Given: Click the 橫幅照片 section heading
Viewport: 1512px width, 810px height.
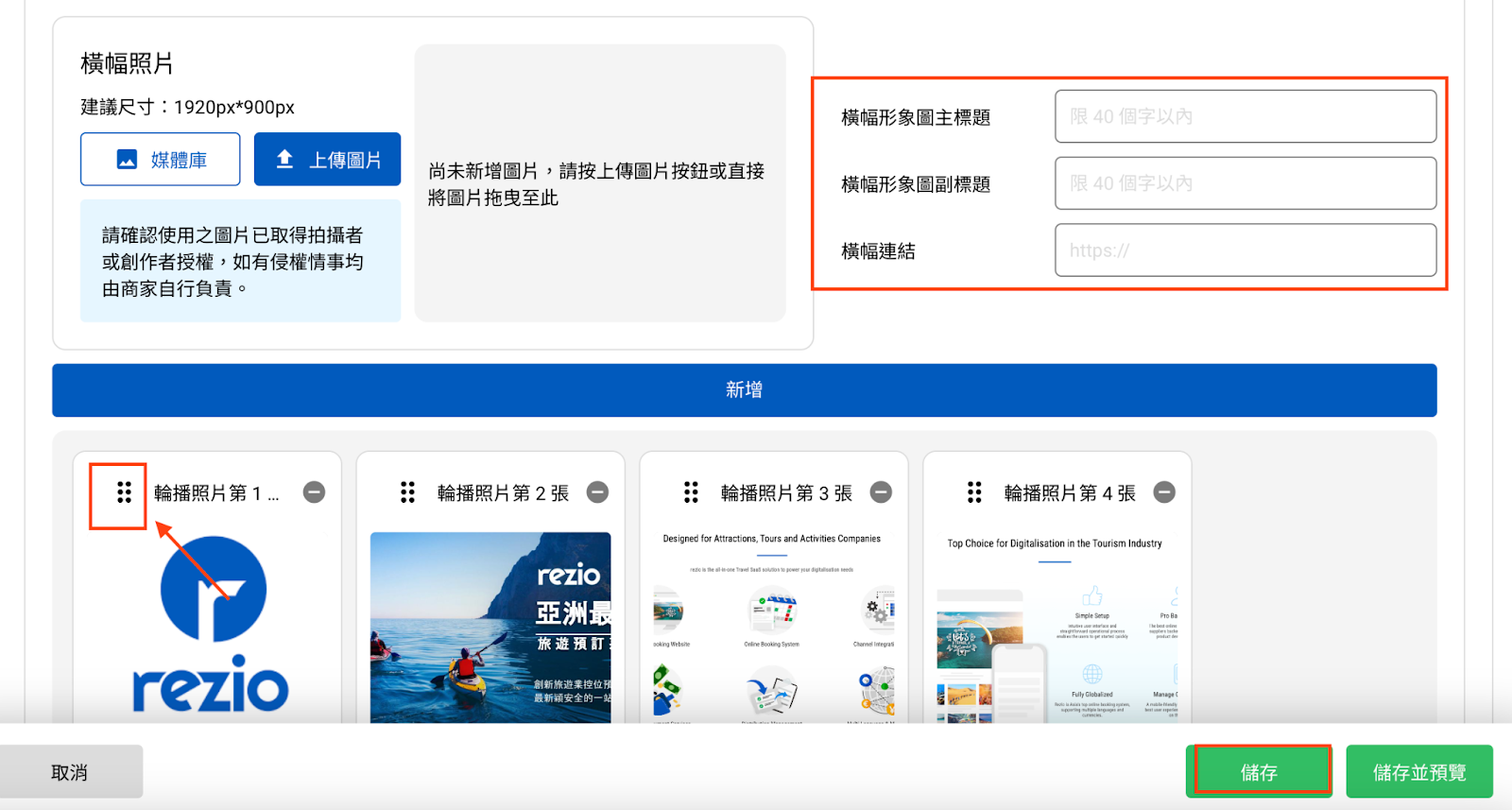Looking at the screenshot, I should point(128,63).
